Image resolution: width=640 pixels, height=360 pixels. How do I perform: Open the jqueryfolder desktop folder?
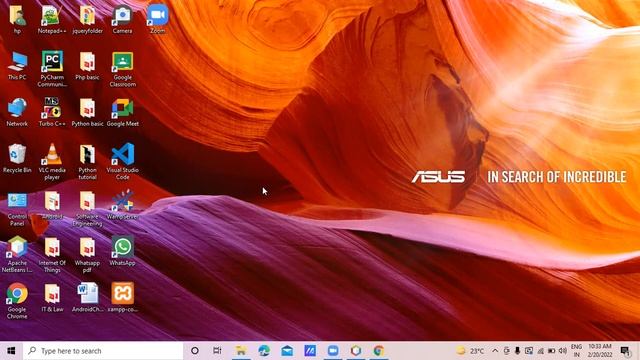tap(87, 20)
